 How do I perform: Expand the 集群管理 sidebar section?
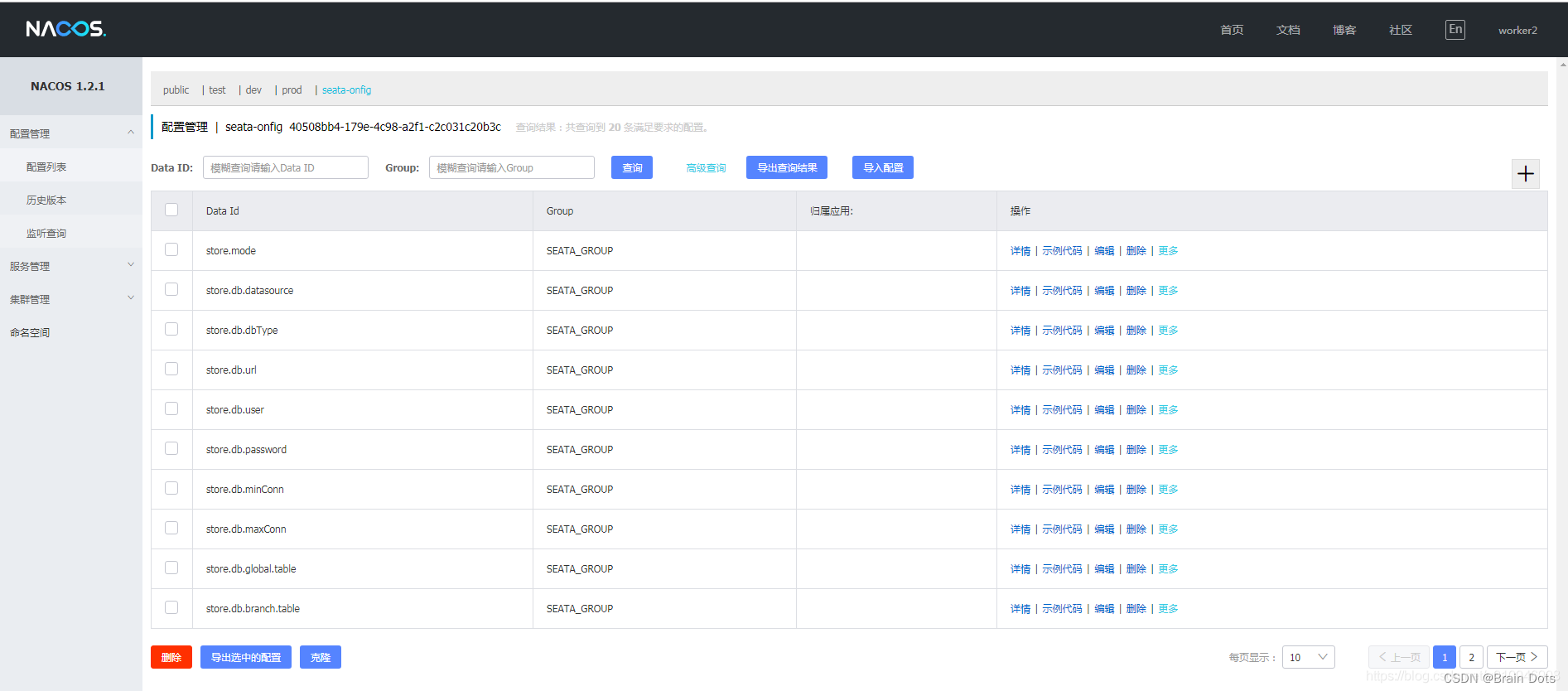[70, 298]
